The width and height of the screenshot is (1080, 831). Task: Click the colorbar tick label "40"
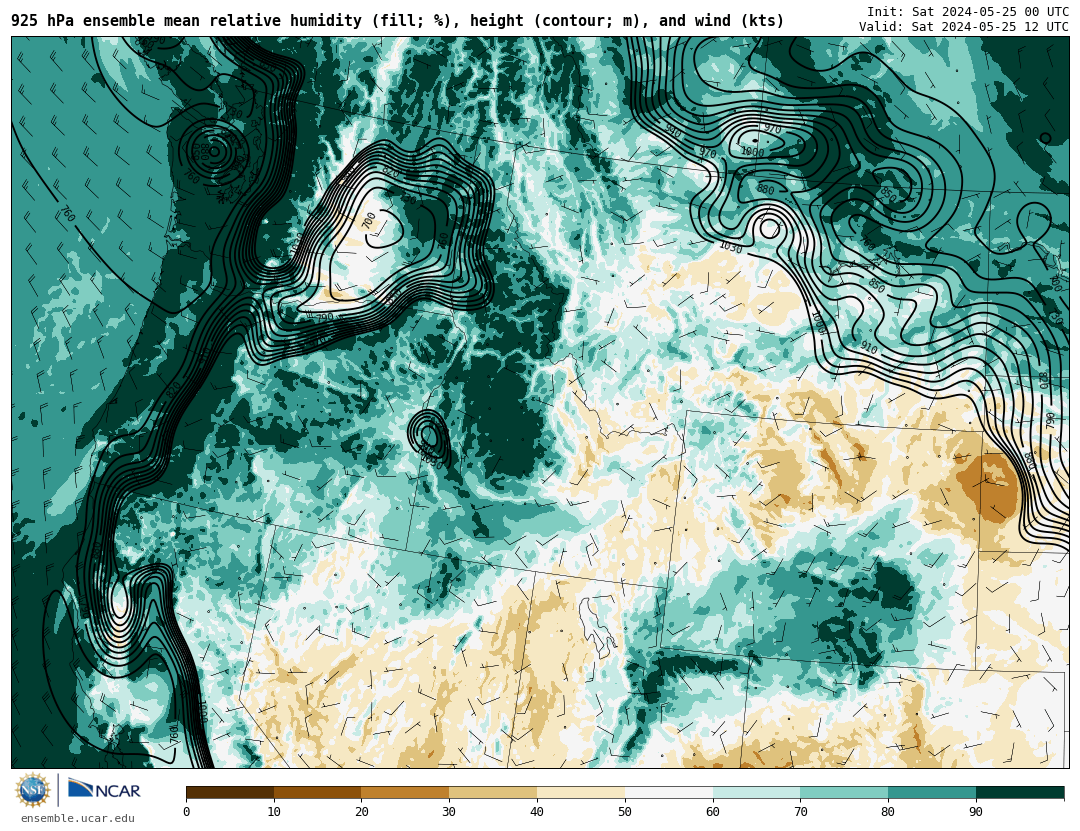click(x=537, y=812)
